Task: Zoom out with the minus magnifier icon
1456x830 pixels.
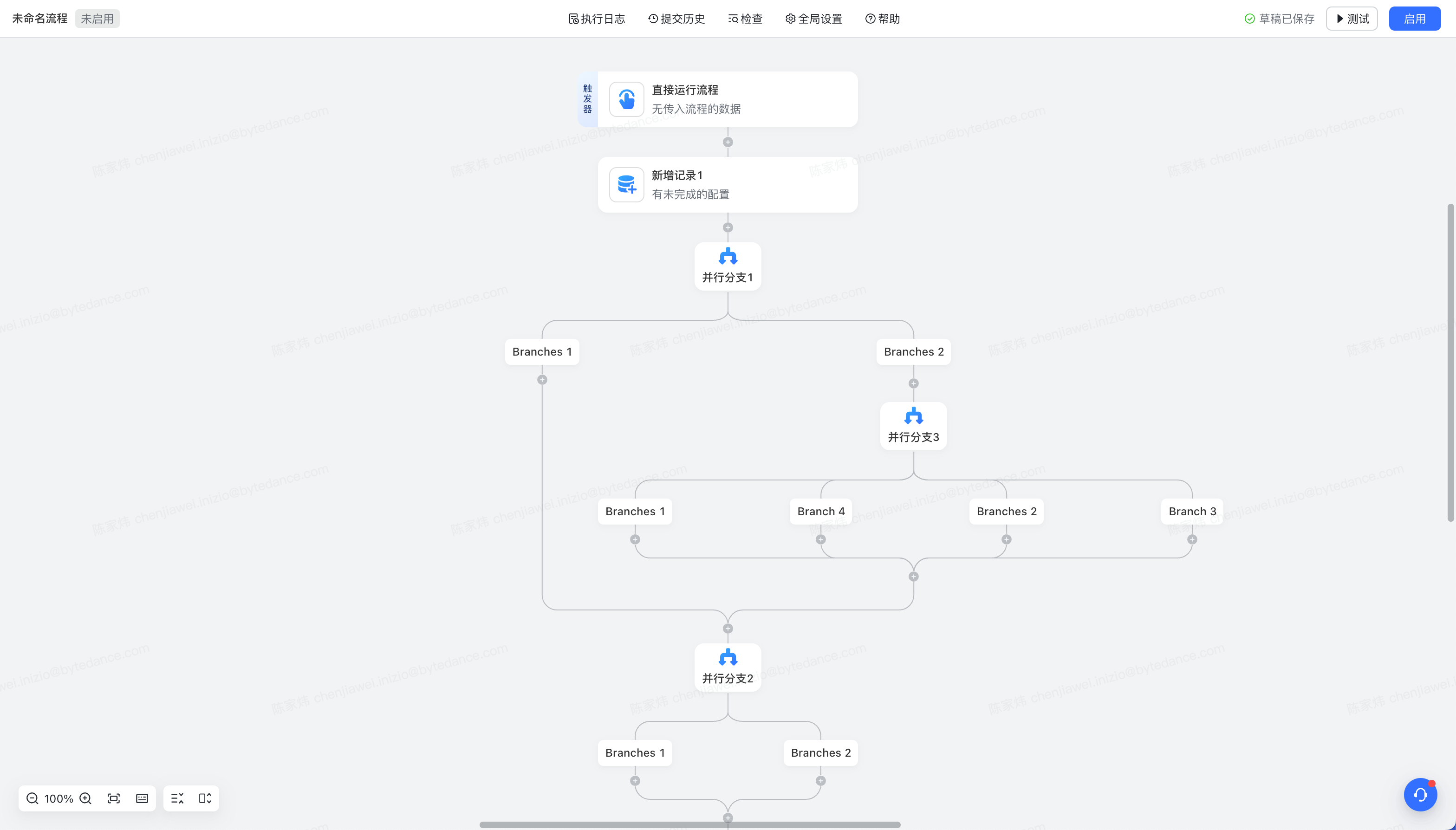Action: click(x=32, y=798)
